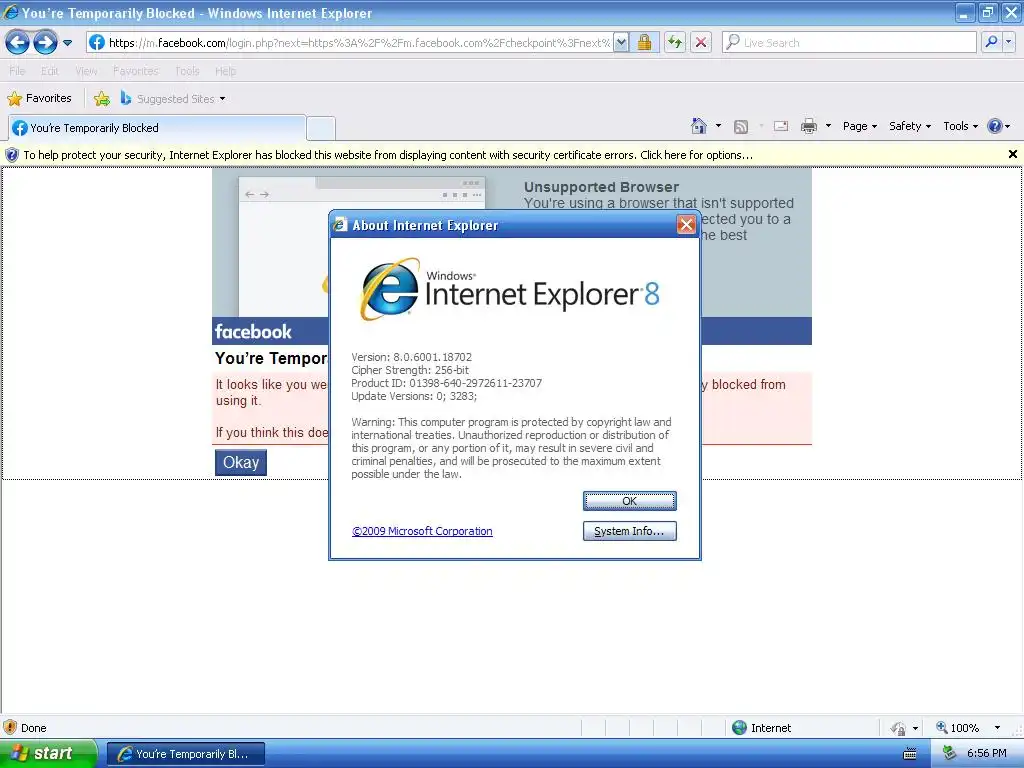Click the Protected Mode status icon
1024x768 pixels.
point(898,728)
